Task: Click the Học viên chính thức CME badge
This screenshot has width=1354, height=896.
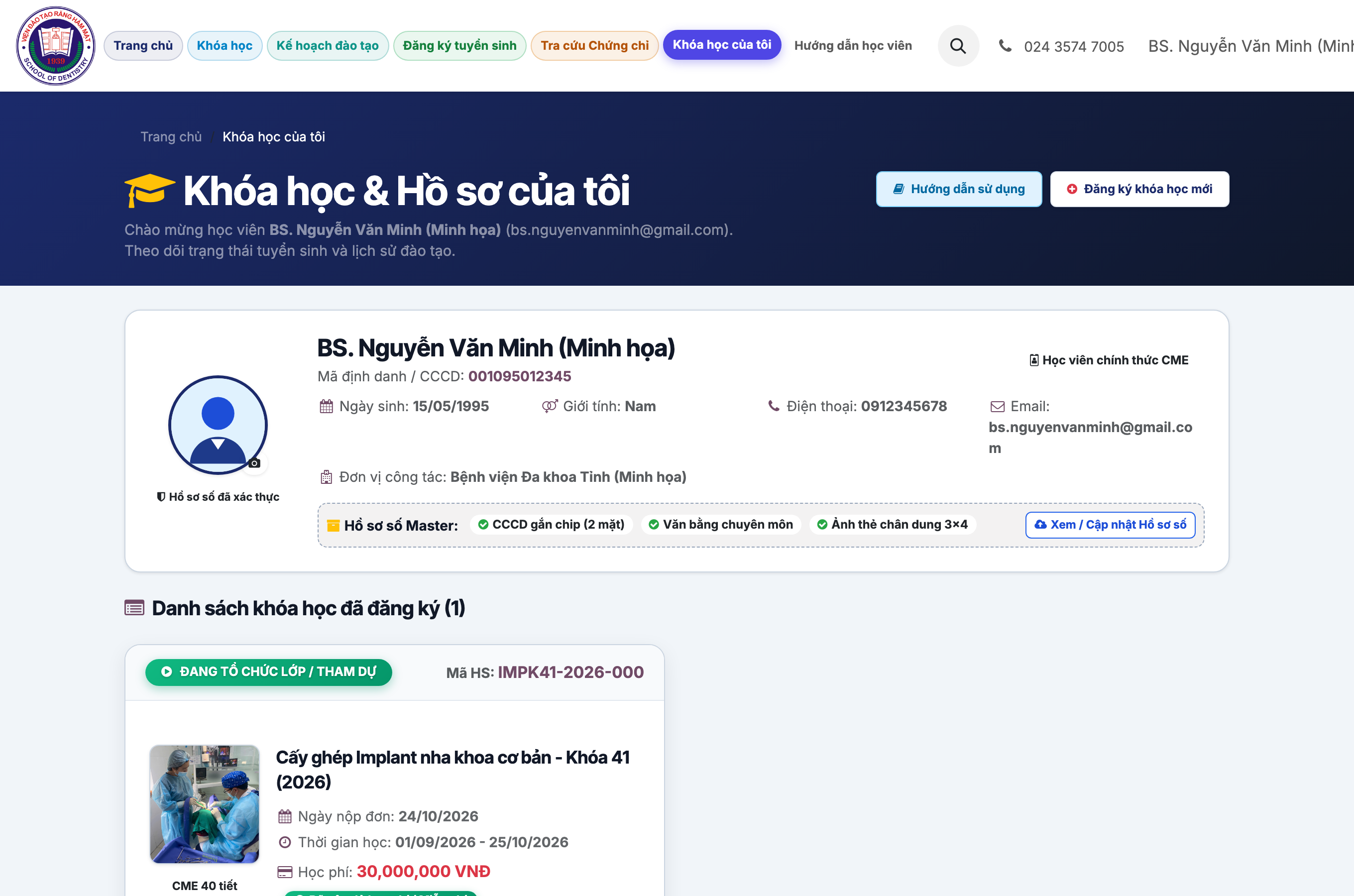Action: point(1109,360)
